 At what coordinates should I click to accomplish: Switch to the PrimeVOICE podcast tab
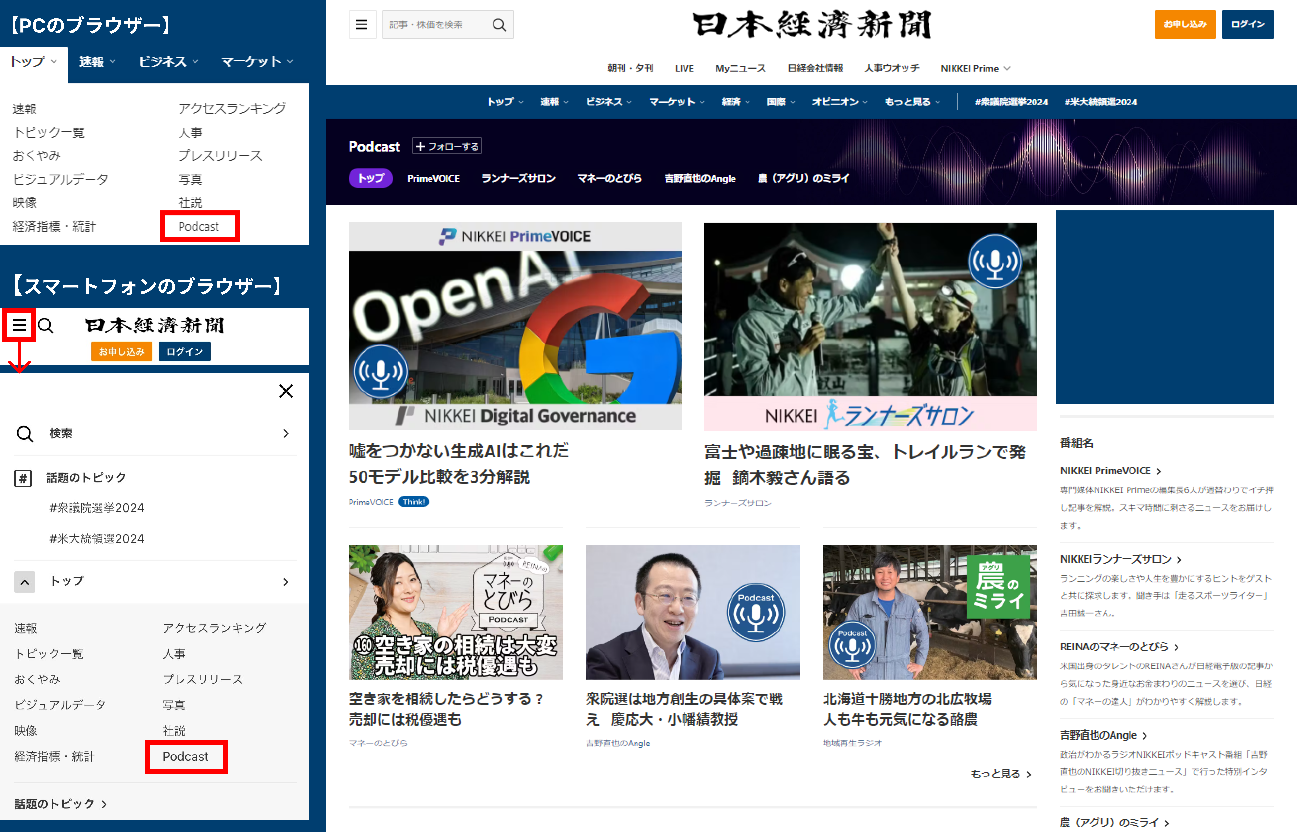point(433,178)
